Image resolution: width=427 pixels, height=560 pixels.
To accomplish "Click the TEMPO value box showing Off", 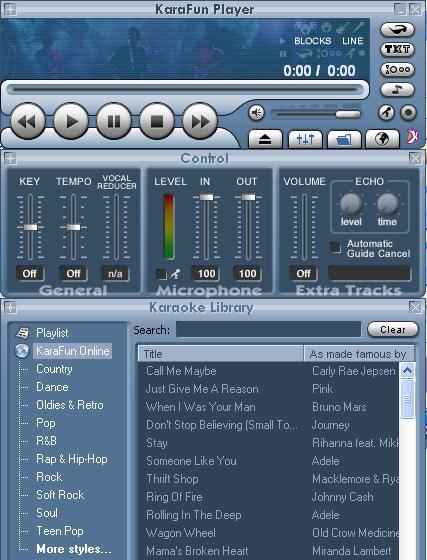I will [73, 274].
